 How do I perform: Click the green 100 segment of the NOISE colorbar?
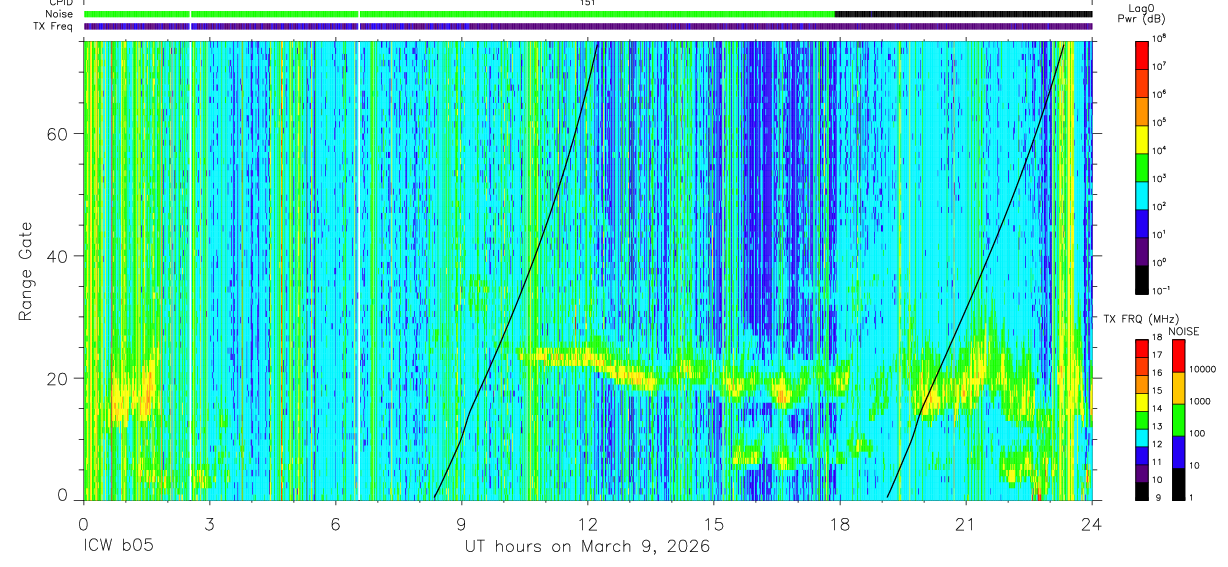click(x=1178, y=420)
